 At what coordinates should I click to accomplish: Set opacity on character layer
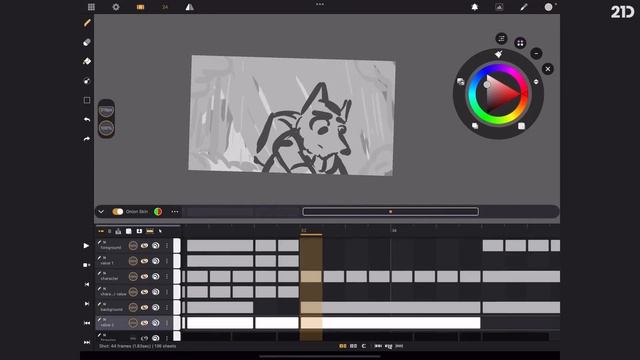click(133, 276)
